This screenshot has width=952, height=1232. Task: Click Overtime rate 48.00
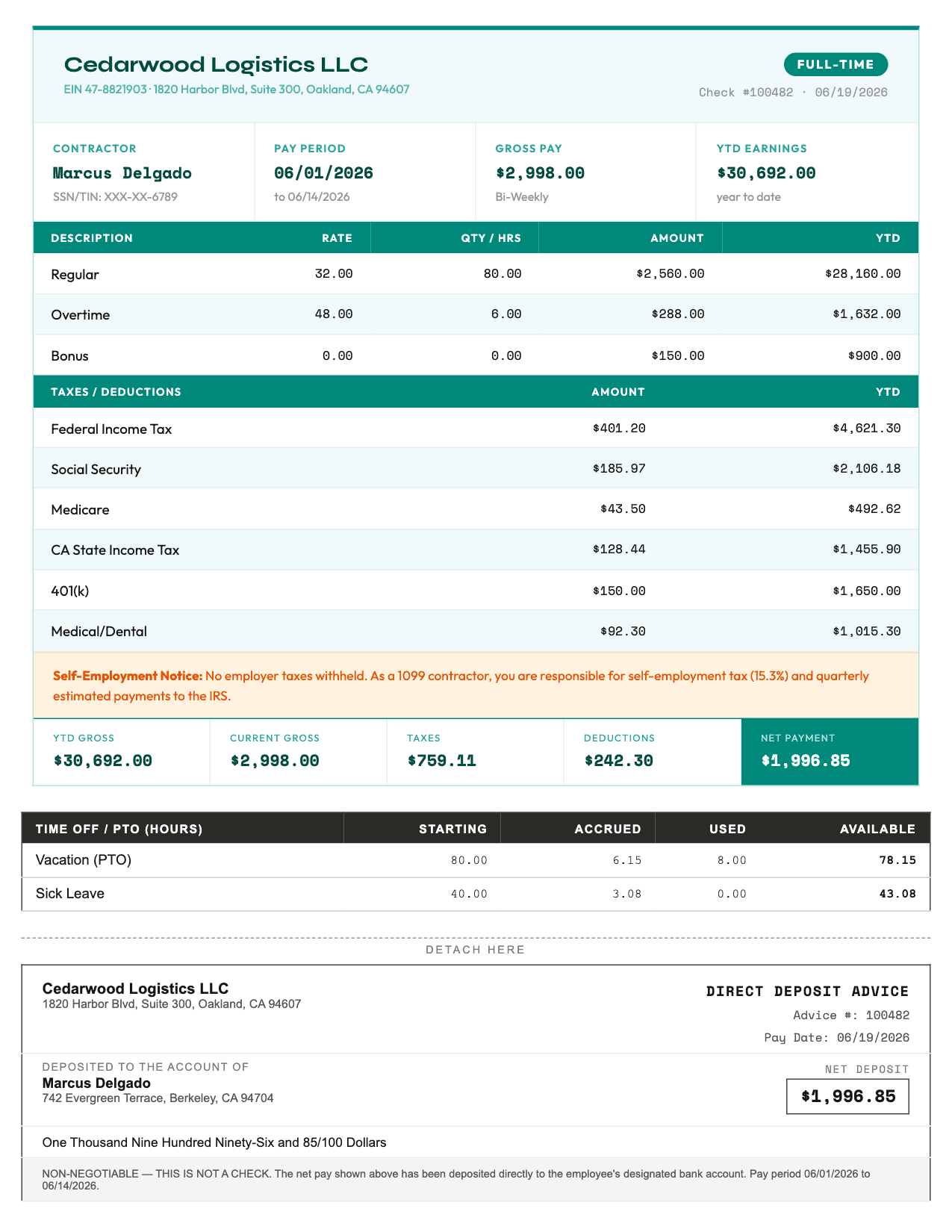click(334, 314)
